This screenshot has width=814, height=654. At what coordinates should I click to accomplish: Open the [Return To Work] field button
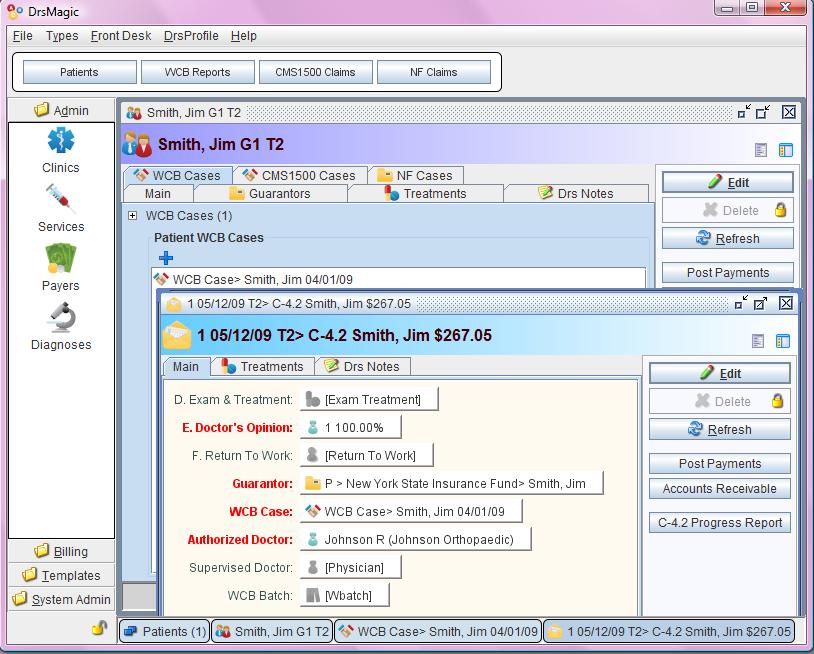[x=367, y=455]
